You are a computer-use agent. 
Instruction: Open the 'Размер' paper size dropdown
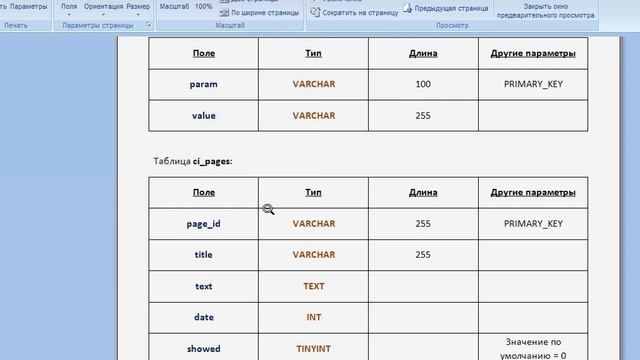138,9
